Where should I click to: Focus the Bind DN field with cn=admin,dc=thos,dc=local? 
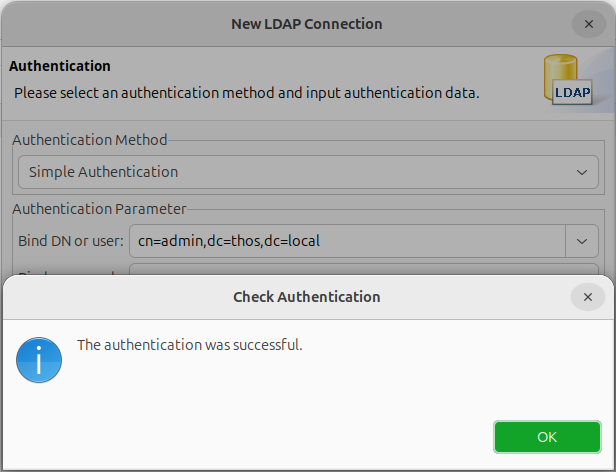347,241
